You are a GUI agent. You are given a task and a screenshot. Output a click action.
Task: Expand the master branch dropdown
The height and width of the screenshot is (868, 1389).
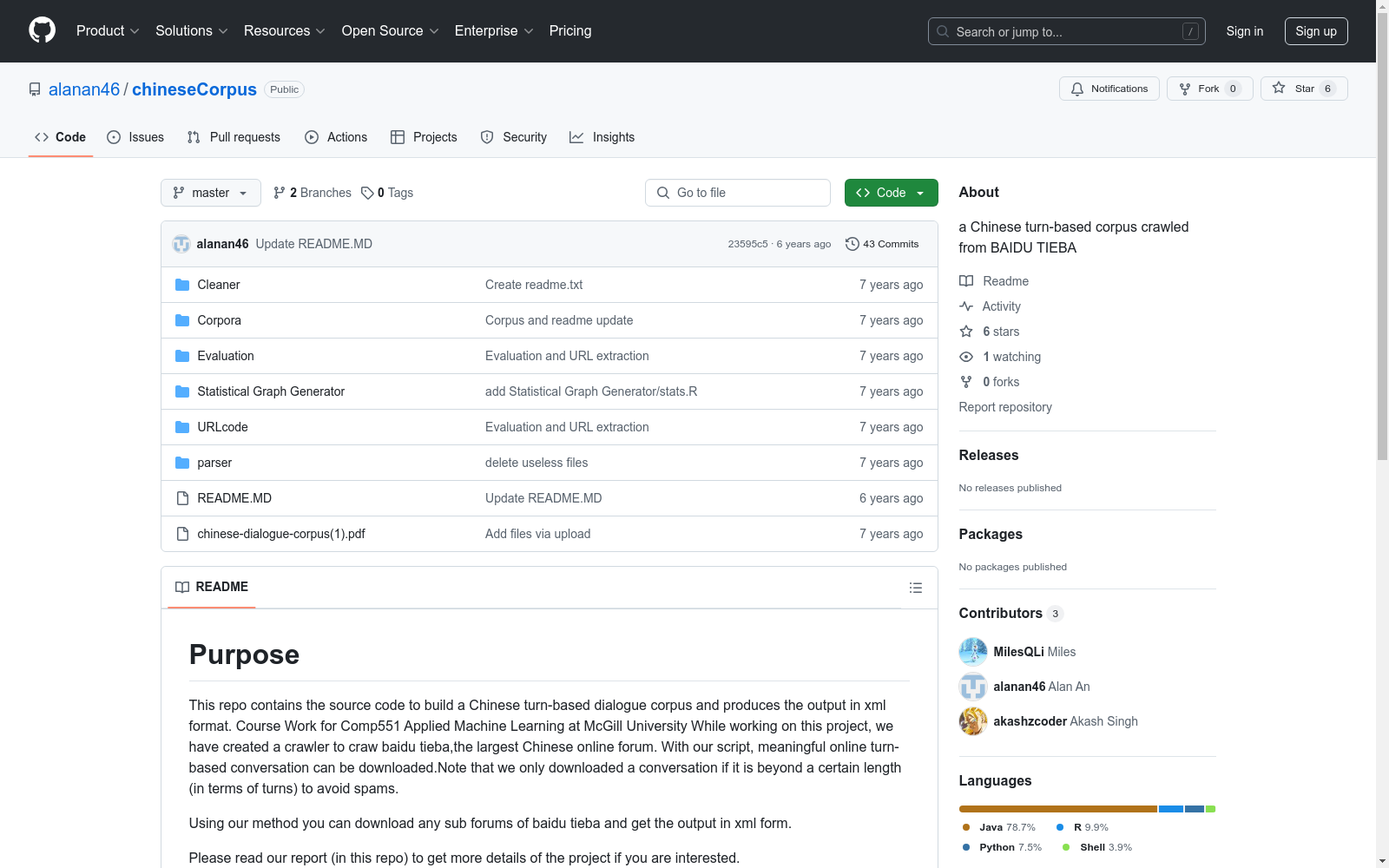click(x=211, y=193)
